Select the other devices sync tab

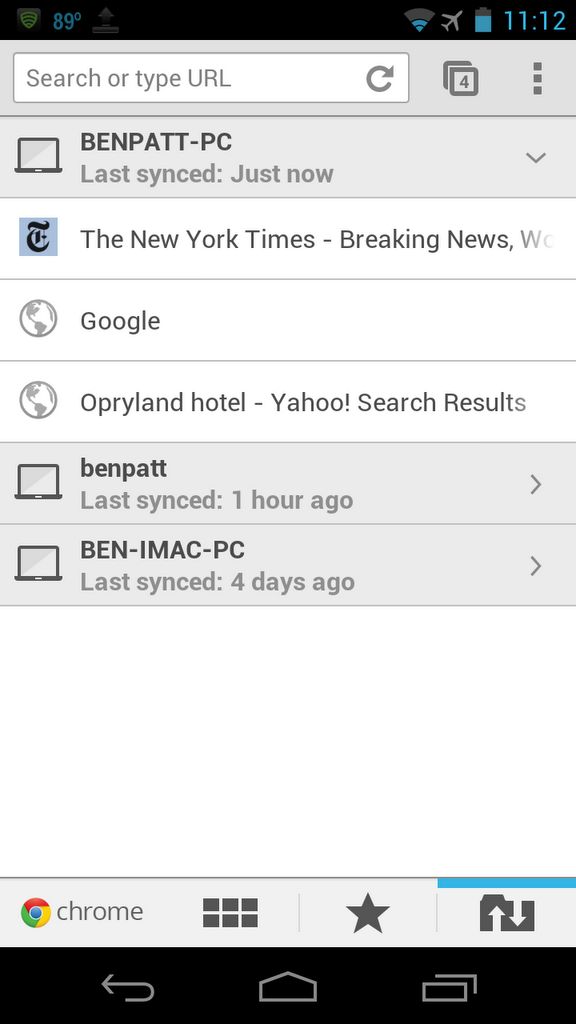pos(507,912)
